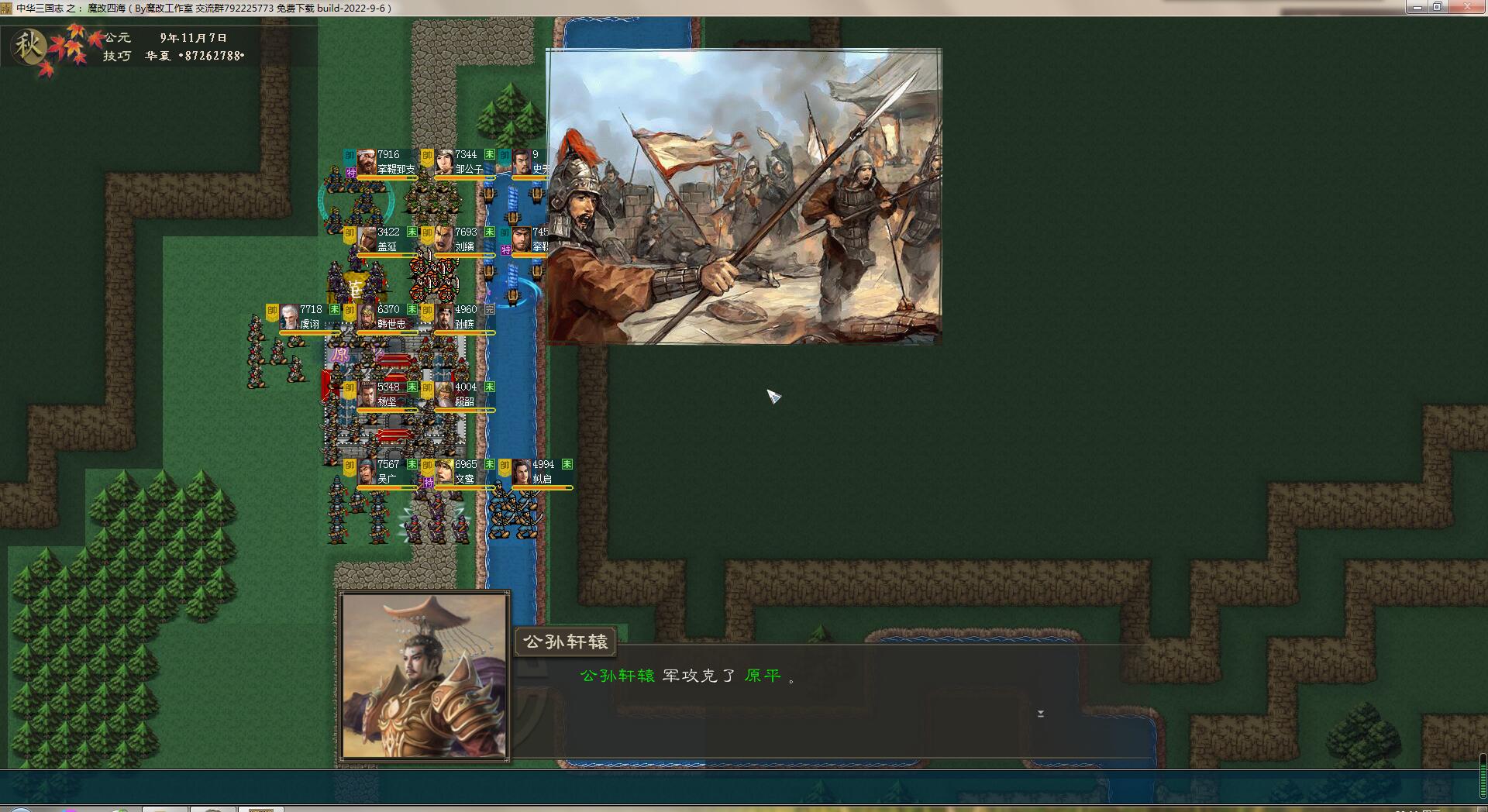Screen dimensions: 1488x812
Task: Click the troop strength bar under 虞诩
Action: pyautogui.click(x=309, y=333)
